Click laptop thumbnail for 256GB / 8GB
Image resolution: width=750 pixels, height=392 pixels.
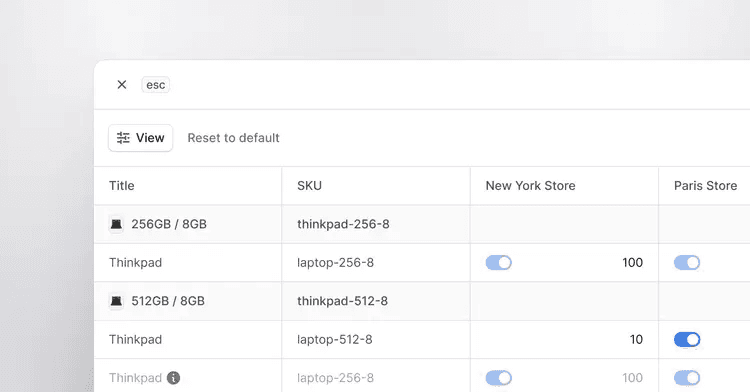(116, 224)
